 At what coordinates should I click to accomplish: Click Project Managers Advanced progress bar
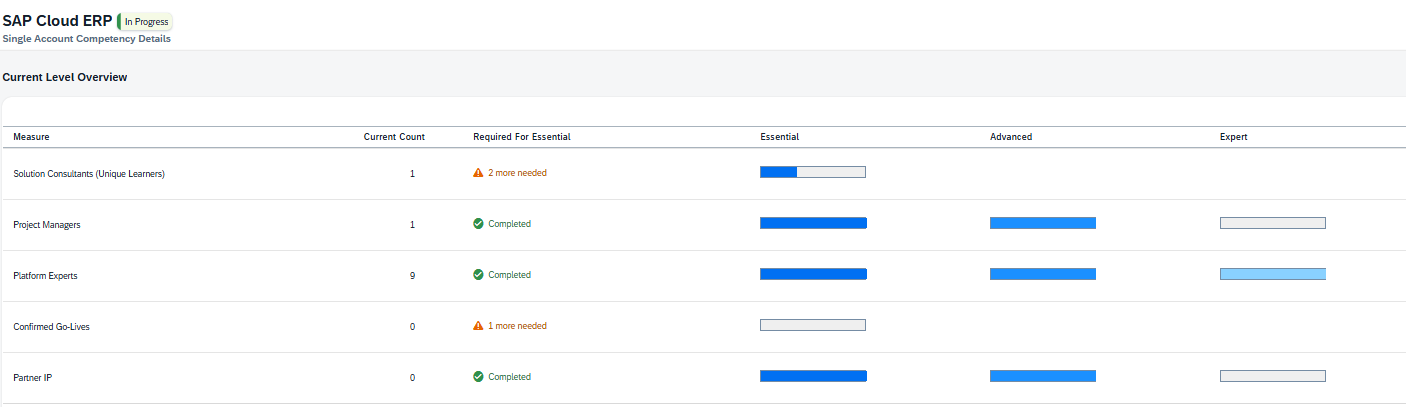pos(1042,223)
